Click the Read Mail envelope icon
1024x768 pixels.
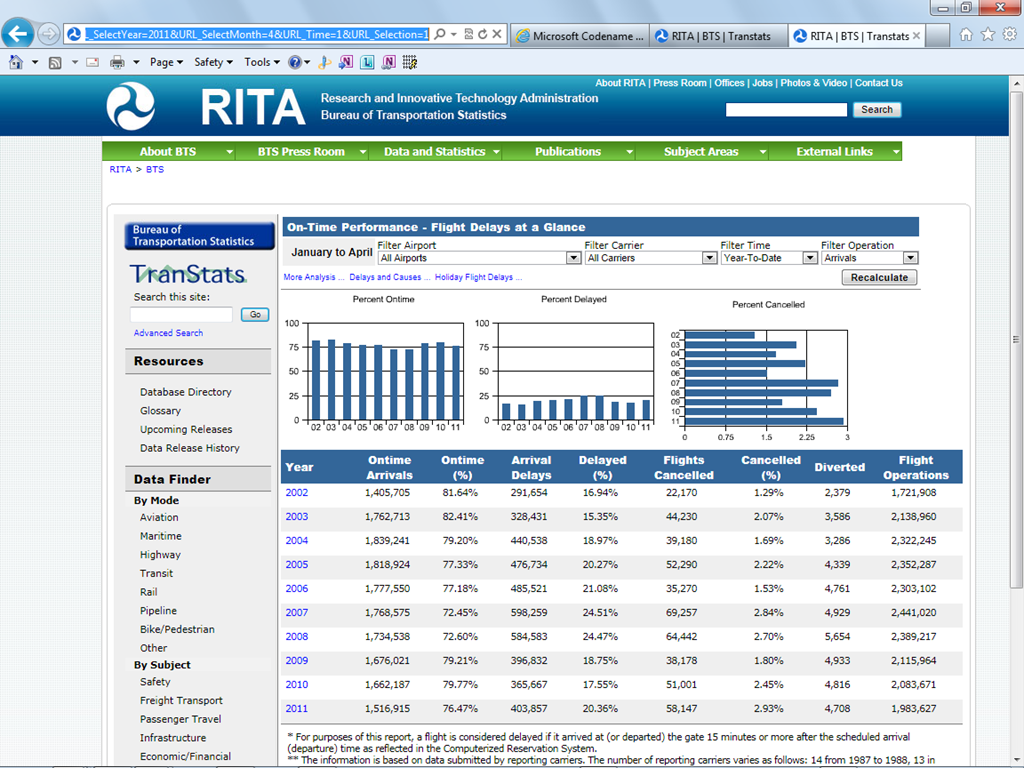point(92,62)
